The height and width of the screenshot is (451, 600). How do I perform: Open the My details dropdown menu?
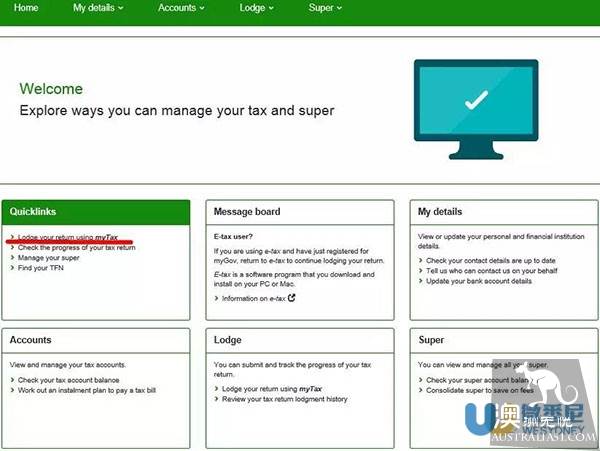coord(98,8)
